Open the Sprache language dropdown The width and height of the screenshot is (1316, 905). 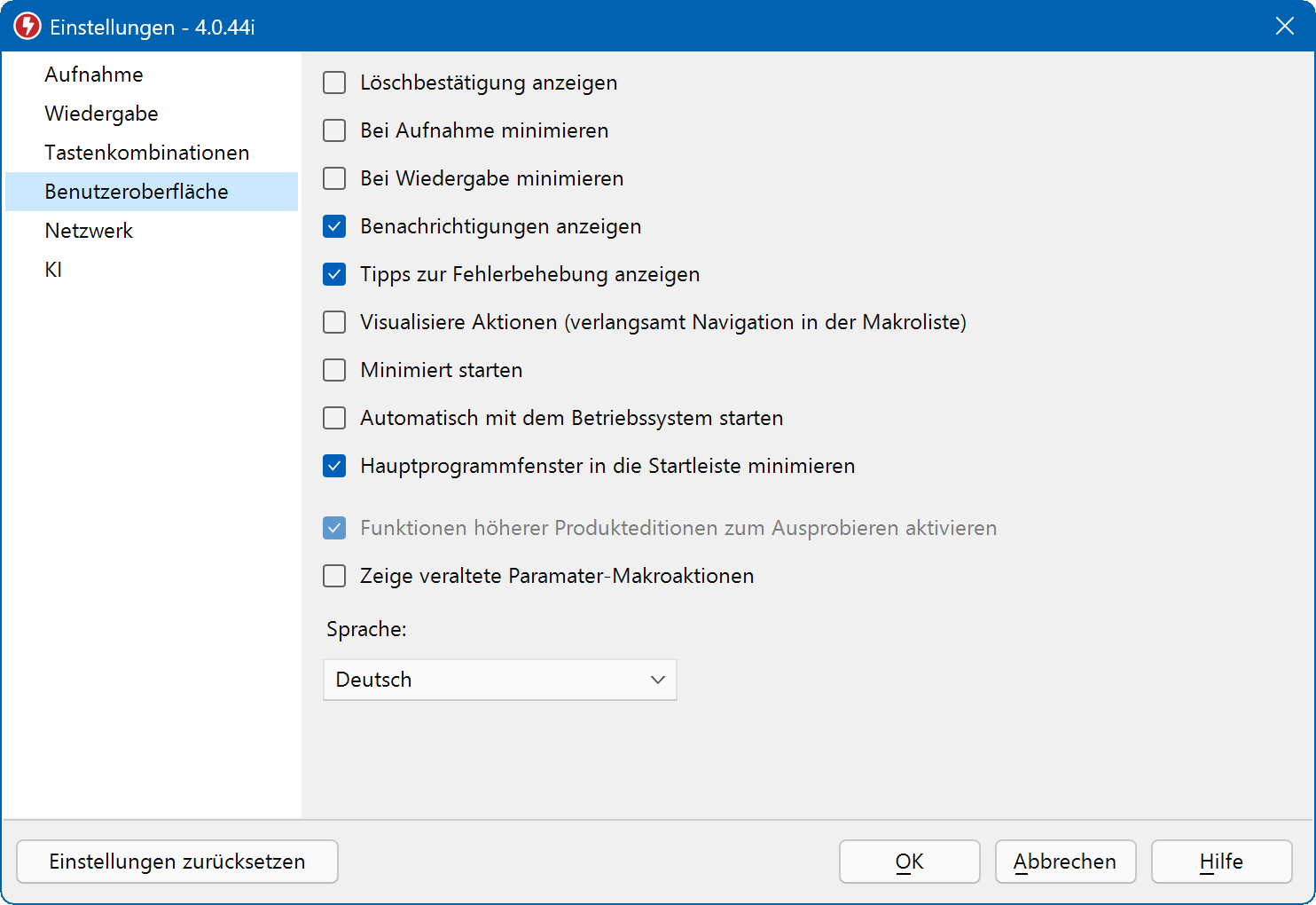(x=499, y=680)
